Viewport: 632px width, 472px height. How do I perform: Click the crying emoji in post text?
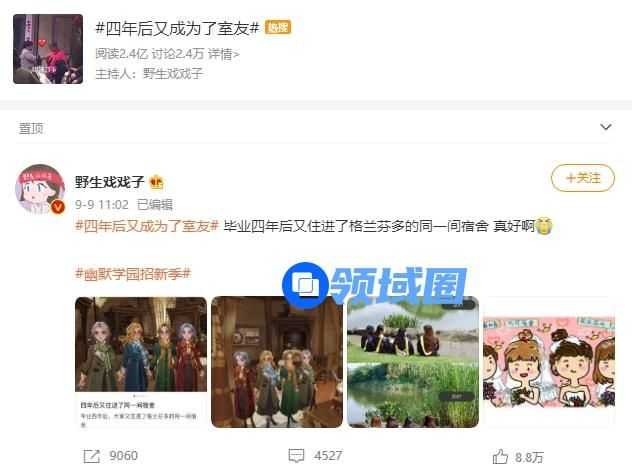[x=544, y=226]
